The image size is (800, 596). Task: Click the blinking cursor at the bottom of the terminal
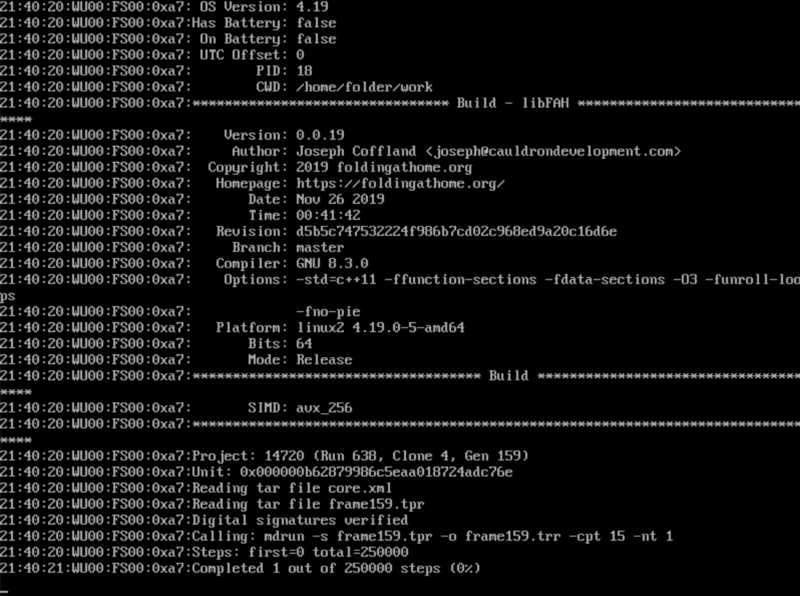point(4,592)
